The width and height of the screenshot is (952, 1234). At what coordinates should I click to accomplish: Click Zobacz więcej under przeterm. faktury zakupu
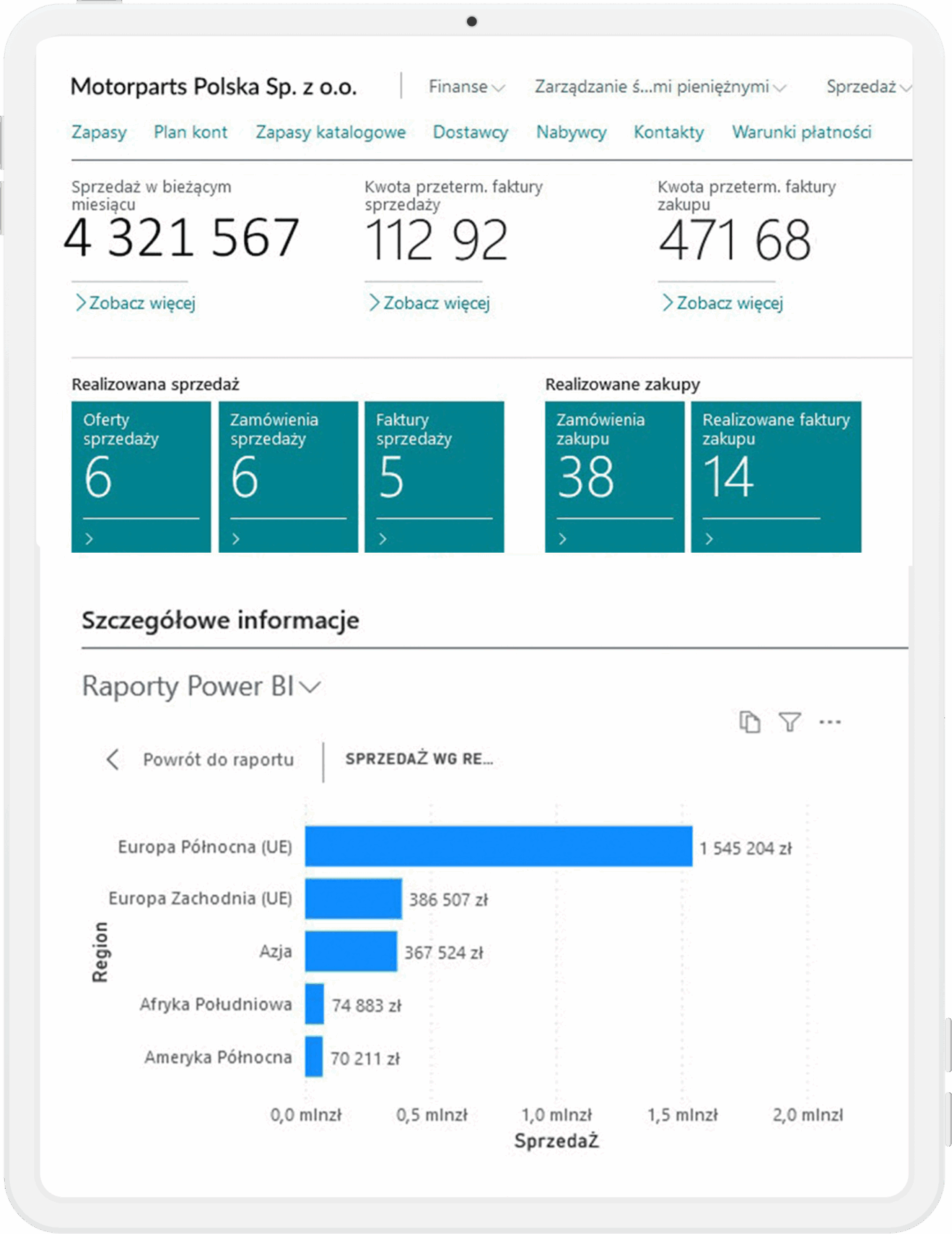pyautogui.click(x=723, y=303)
